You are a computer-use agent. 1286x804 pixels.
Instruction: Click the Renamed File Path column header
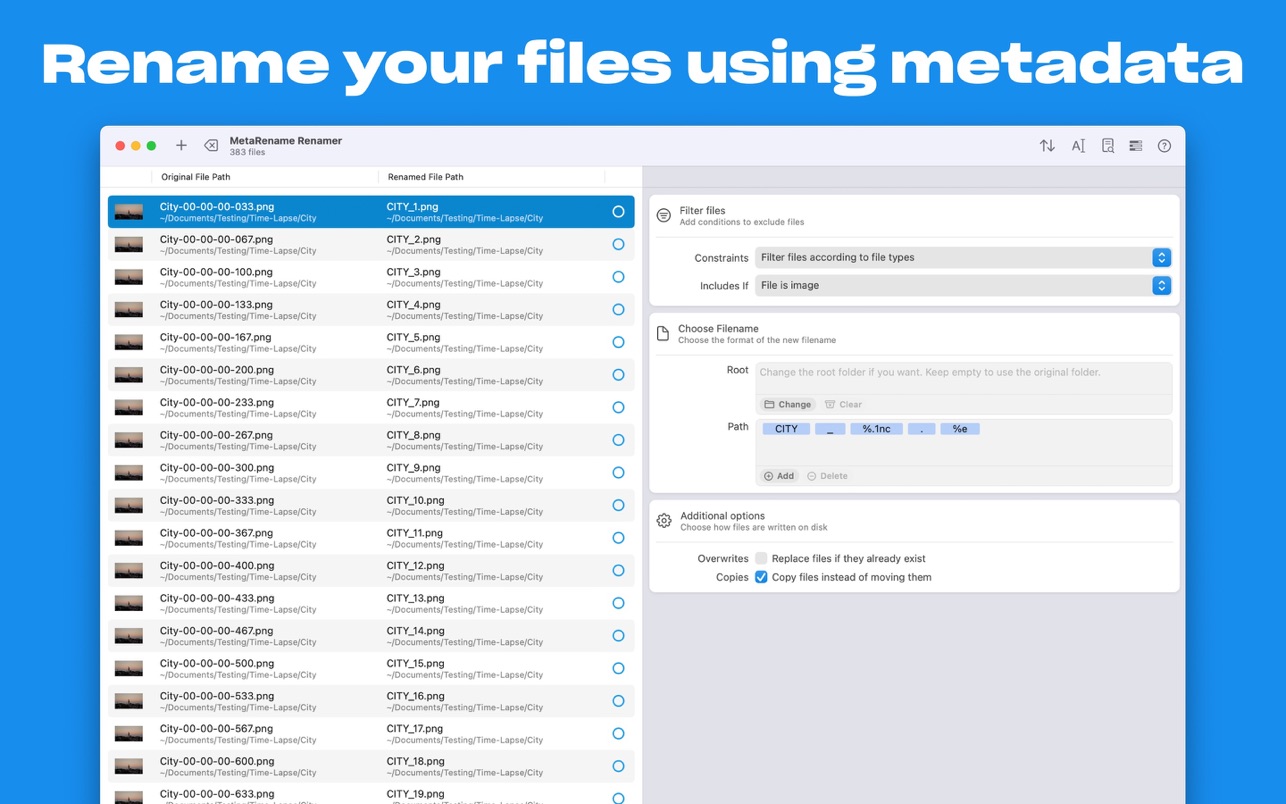click(x=426, y=177)
